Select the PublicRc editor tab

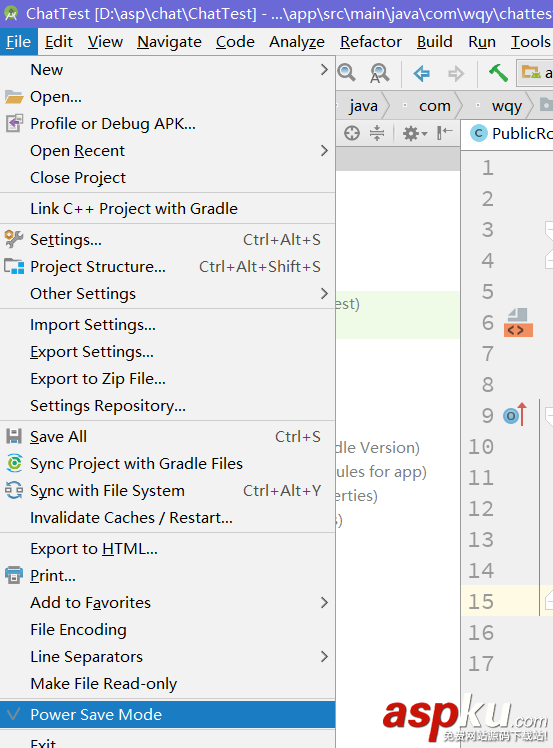point(509,134)
